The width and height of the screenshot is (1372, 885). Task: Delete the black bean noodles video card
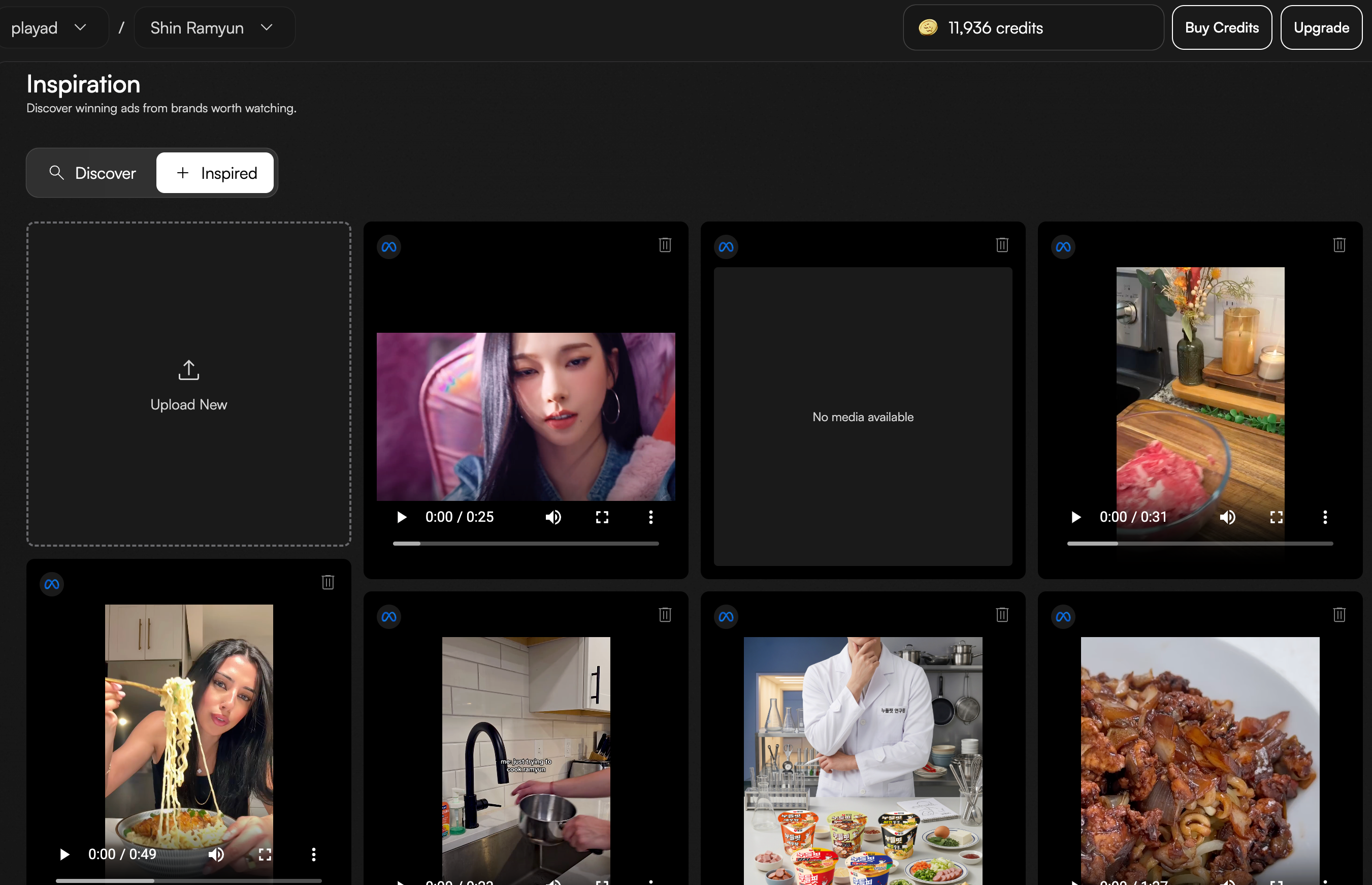[x=1340, y=615]
